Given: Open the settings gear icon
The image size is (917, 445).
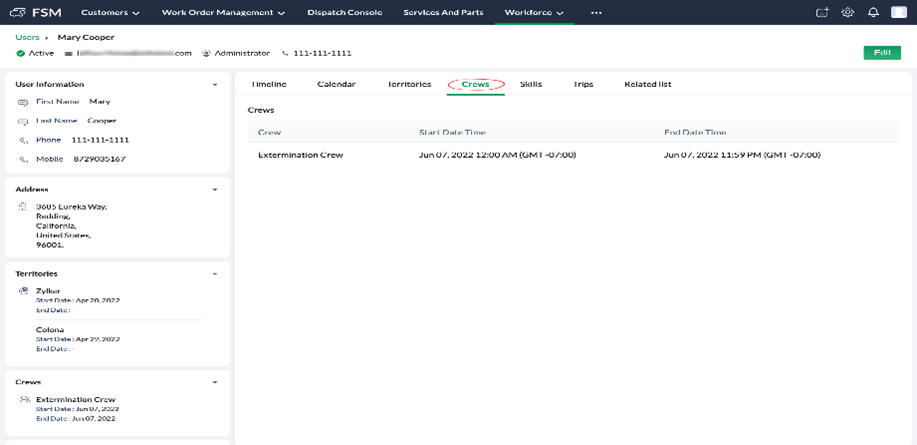Looking at the screenshot, I should (x=848, y=13).
